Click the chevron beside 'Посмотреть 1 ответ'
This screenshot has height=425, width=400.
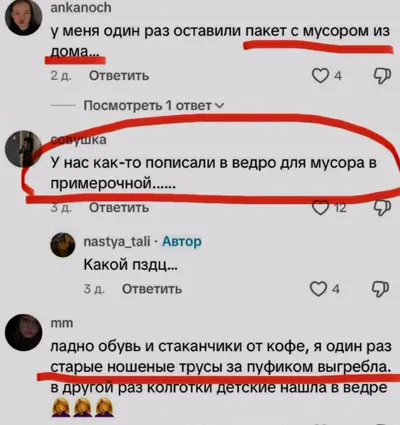220,106
